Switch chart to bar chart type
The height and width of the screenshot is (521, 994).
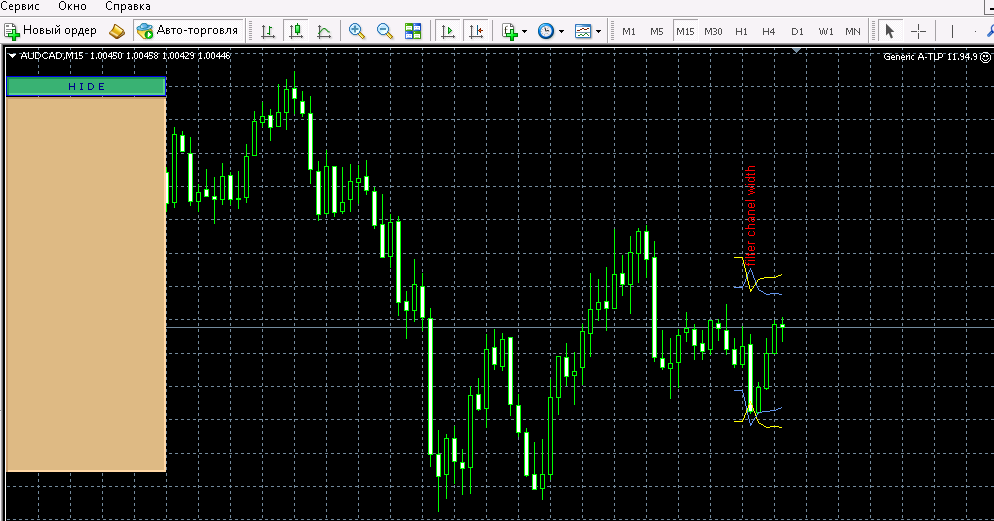click(x=268, y=30)
